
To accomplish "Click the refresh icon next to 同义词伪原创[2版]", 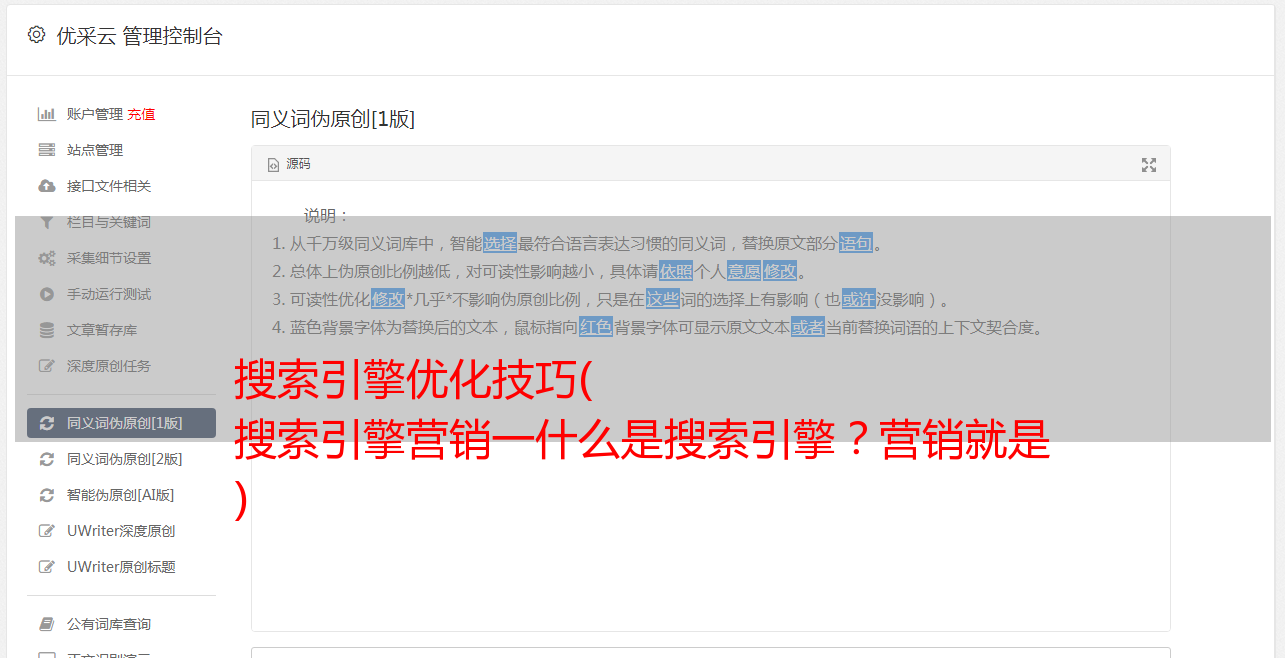I will tap(46, 459).
